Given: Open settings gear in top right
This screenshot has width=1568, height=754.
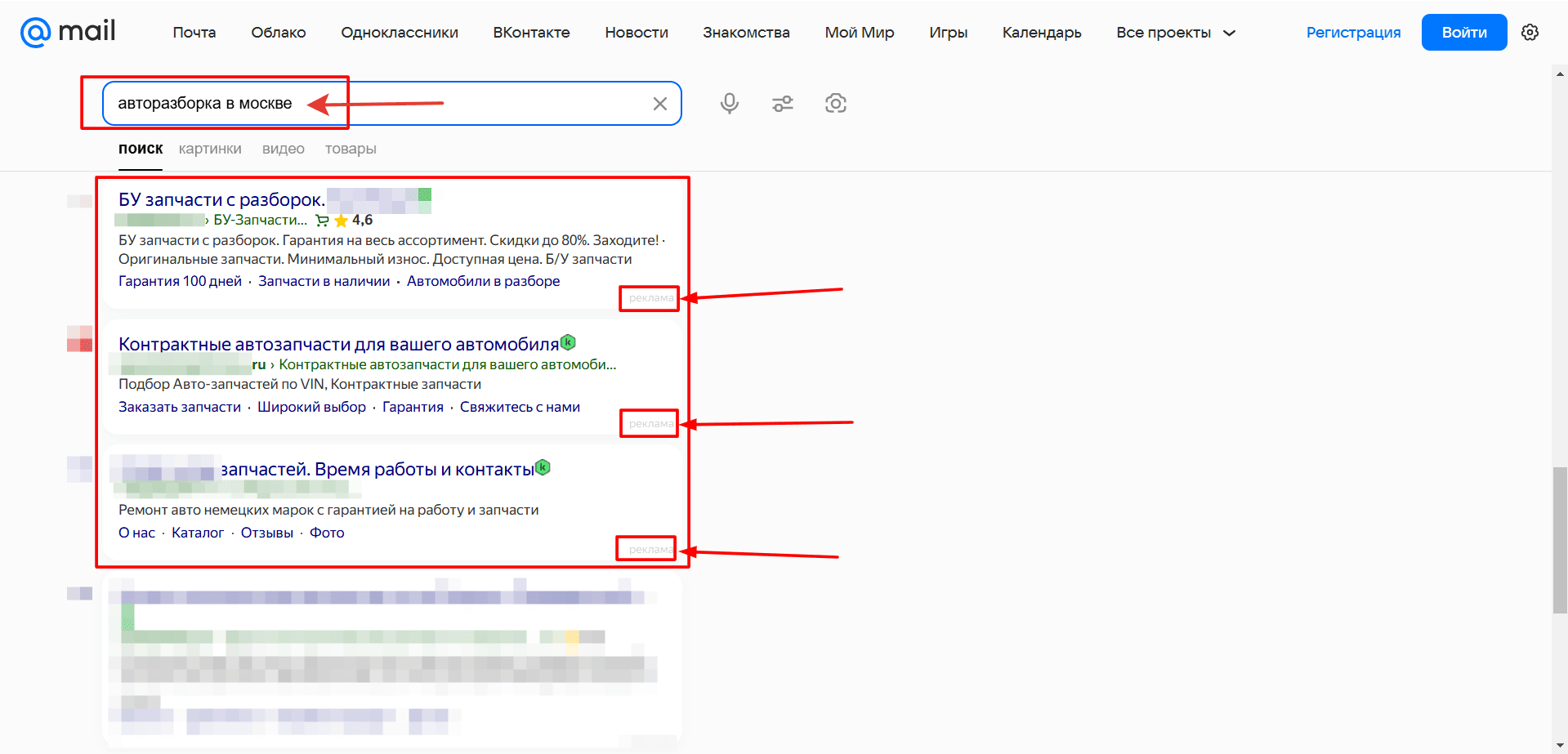Looking at the screenshot, I should (1530, 33).
